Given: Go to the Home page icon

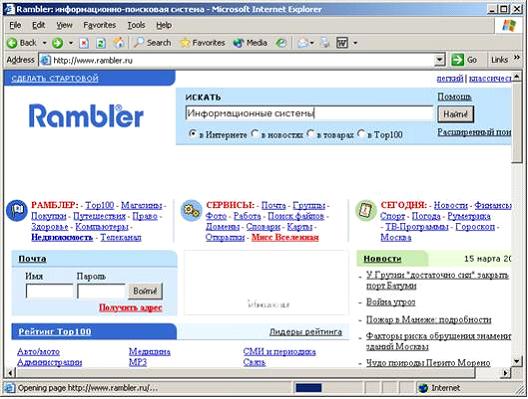Looking at the screenshot, I should [118, 43].
